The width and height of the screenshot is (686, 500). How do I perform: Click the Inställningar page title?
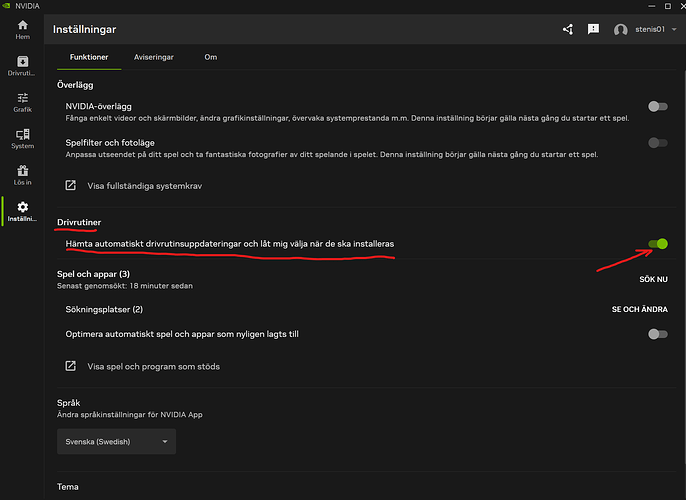84,29
